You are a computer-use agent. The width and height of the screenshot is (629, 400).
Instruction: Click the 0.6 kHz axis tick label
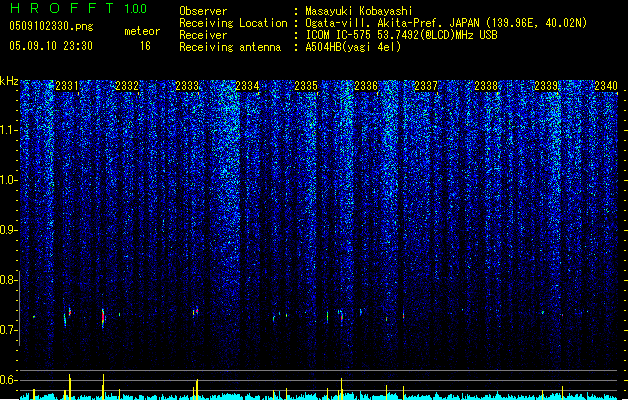9,380
